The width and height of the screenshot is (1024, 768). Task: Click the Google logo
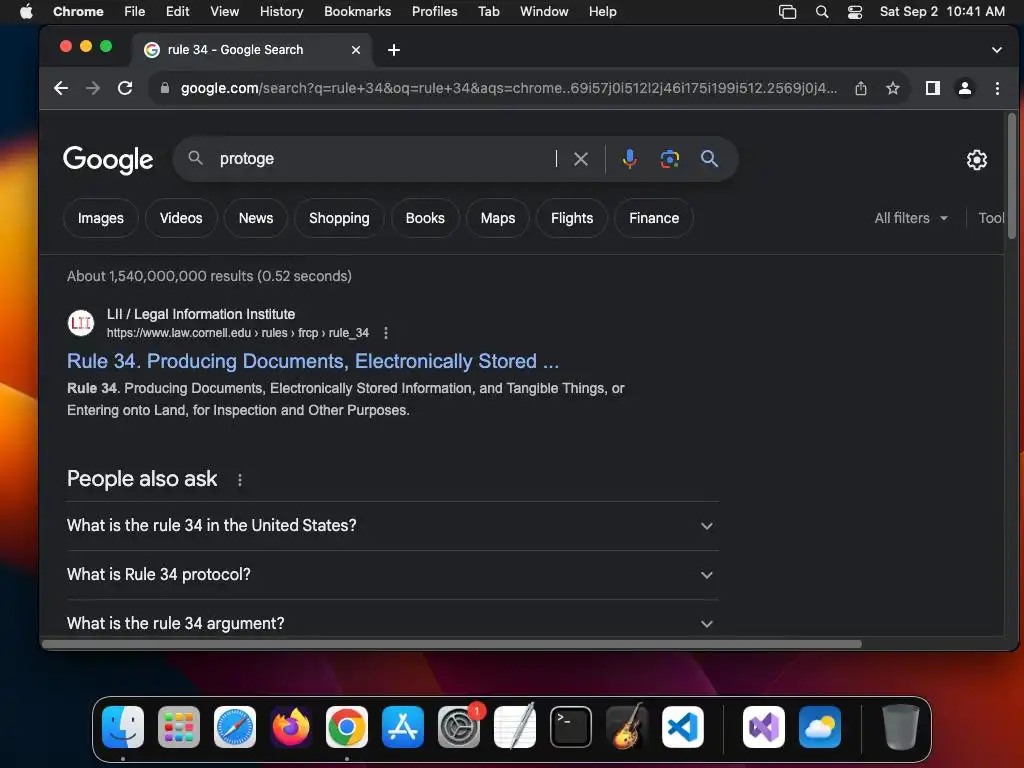(x=108, y=160)
